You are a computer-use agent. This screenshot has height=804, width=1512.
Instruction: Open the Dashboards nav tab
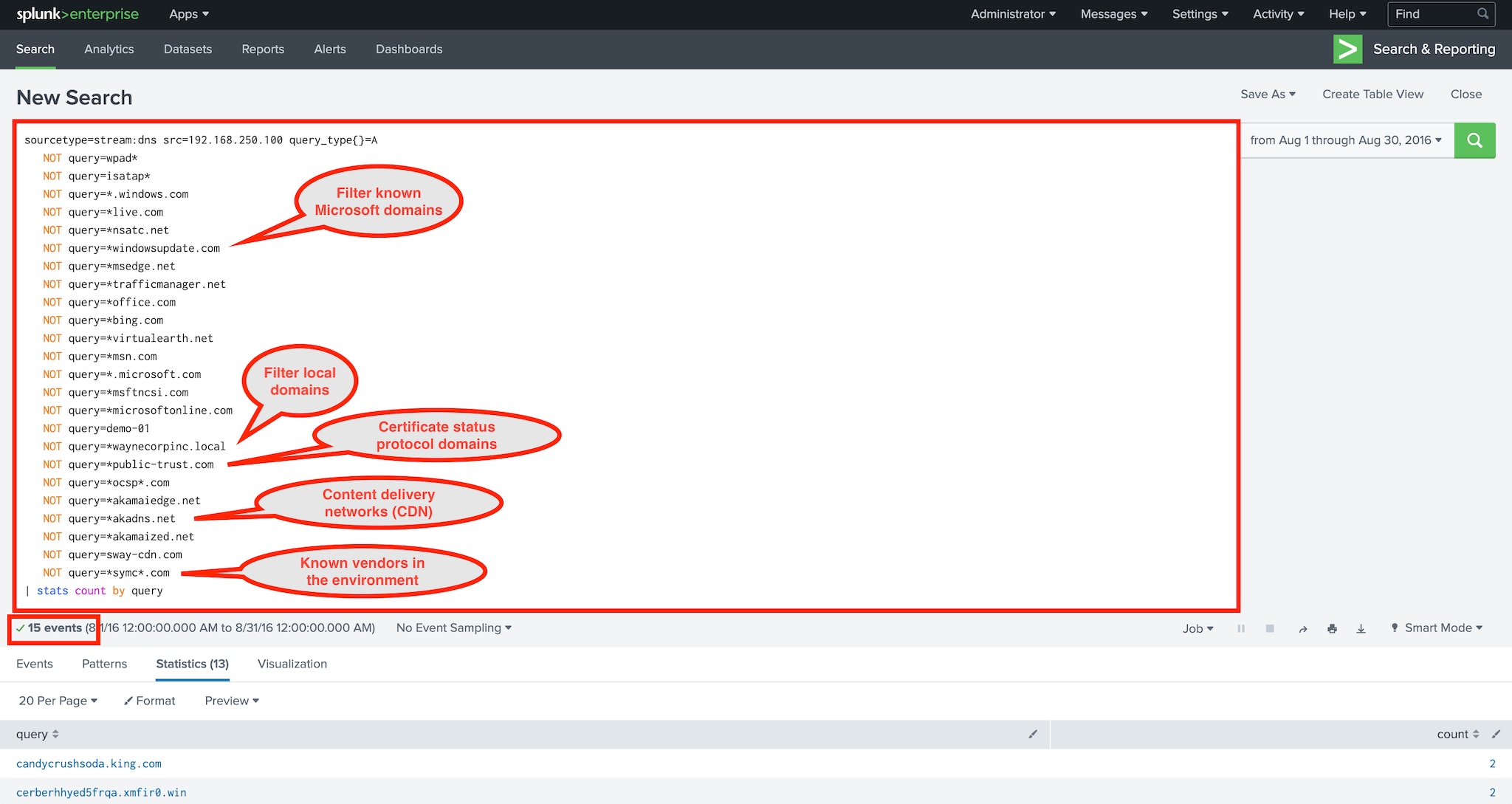pyautogui.click(x=409, y=49)
